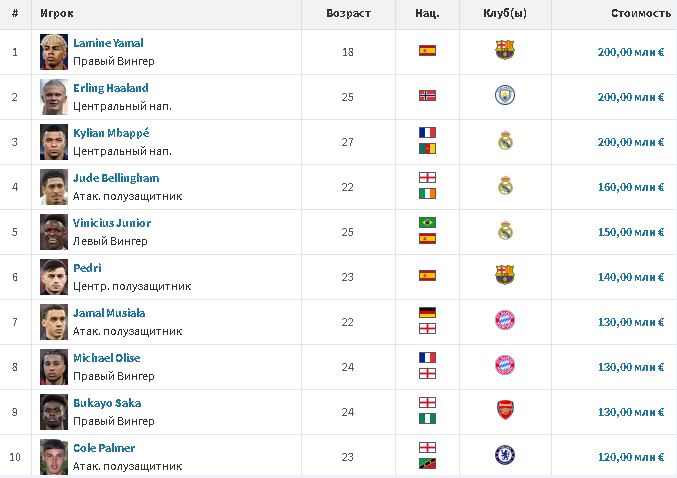Sort table by Стоимость column header
Image resolution: width=677 pixels, height=478 pixels.
click(x=640, y=14)
